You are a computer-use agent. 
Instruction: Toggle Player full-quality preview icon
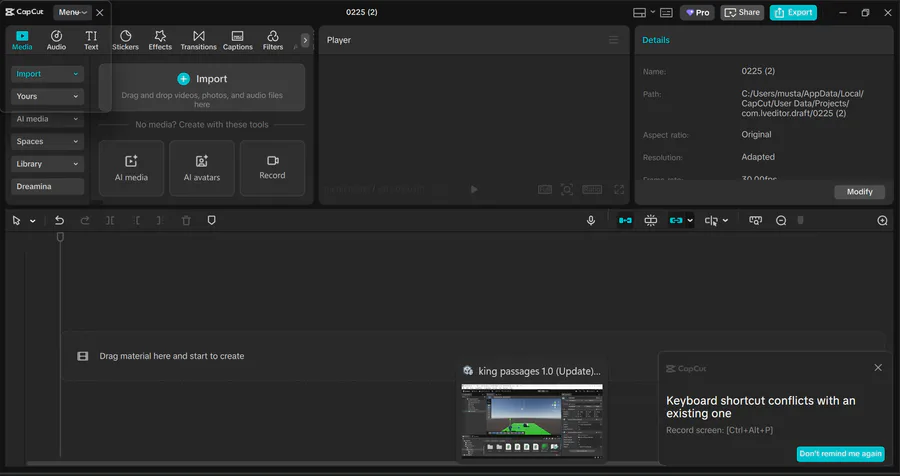point(545,189)
